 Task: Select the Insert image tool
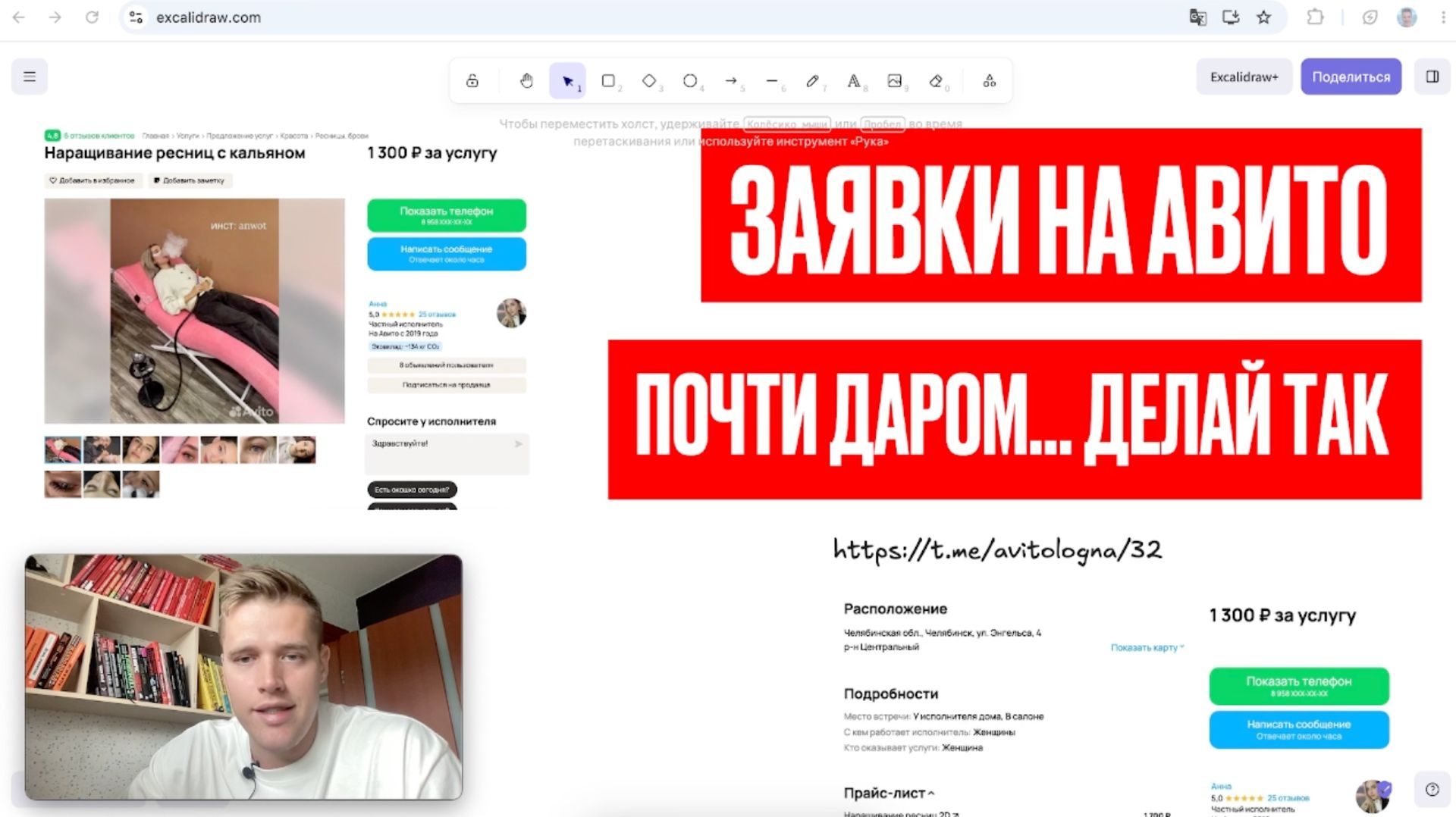[x=895, y=80]
